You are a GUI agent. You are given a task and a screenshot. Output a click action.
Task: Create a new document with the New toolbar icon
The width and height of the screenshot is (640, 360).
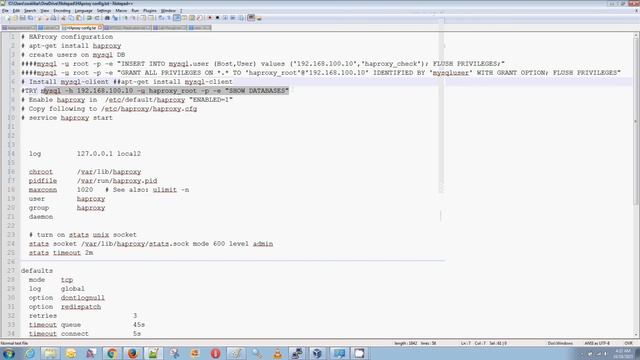coord(7,18)
